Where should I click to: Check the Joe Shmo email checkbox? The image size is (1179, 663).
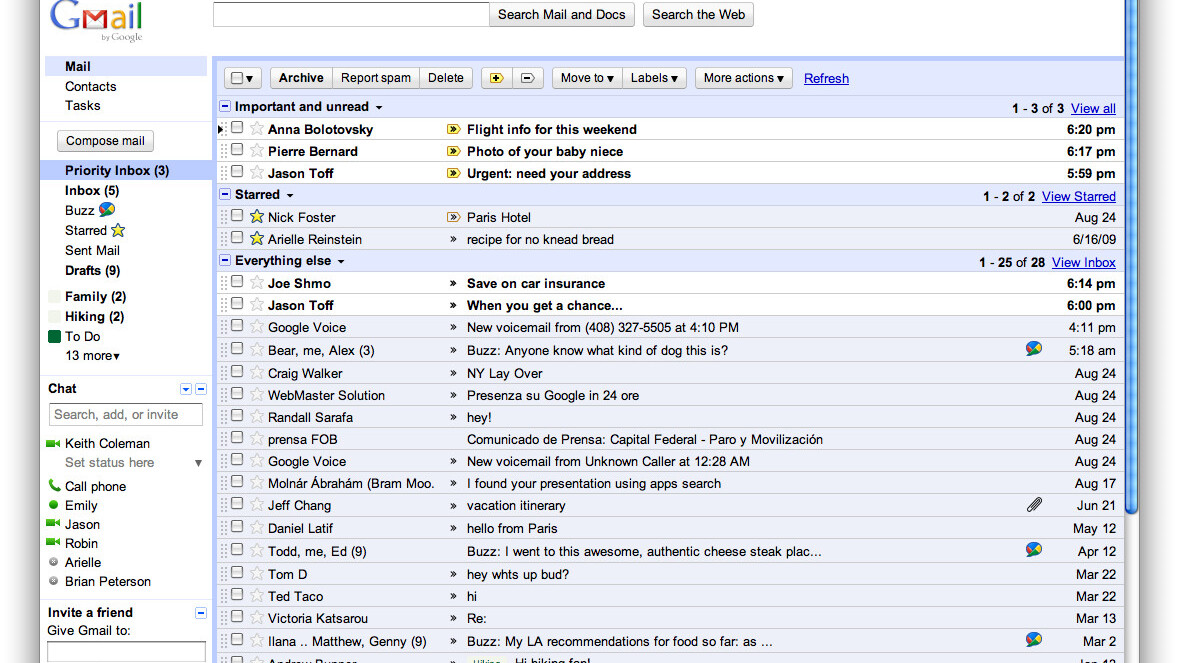point(237,283)
